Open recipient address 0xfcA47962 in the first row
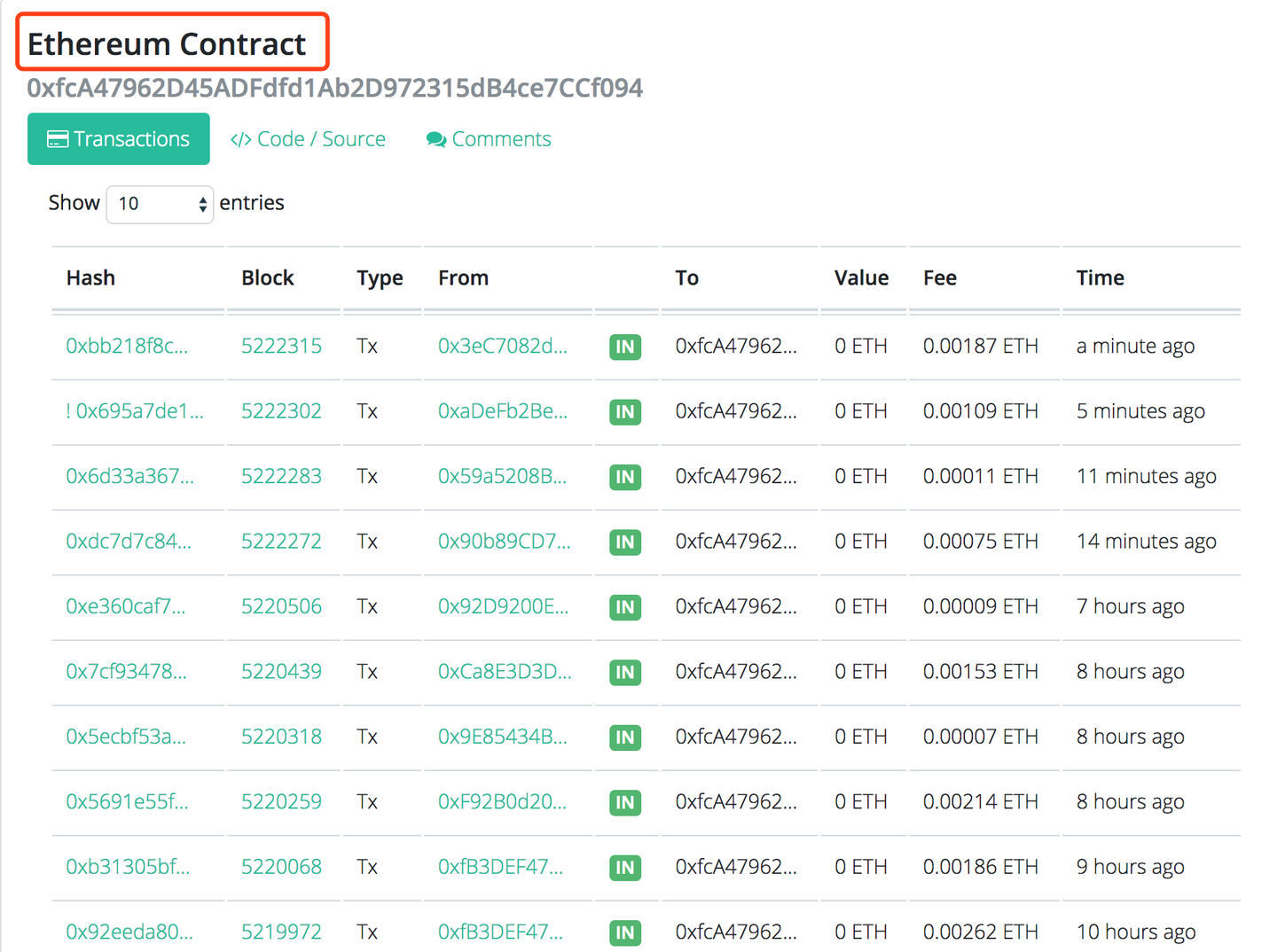The width and height of the screenshot is (1277, 952). coord(738,347)
